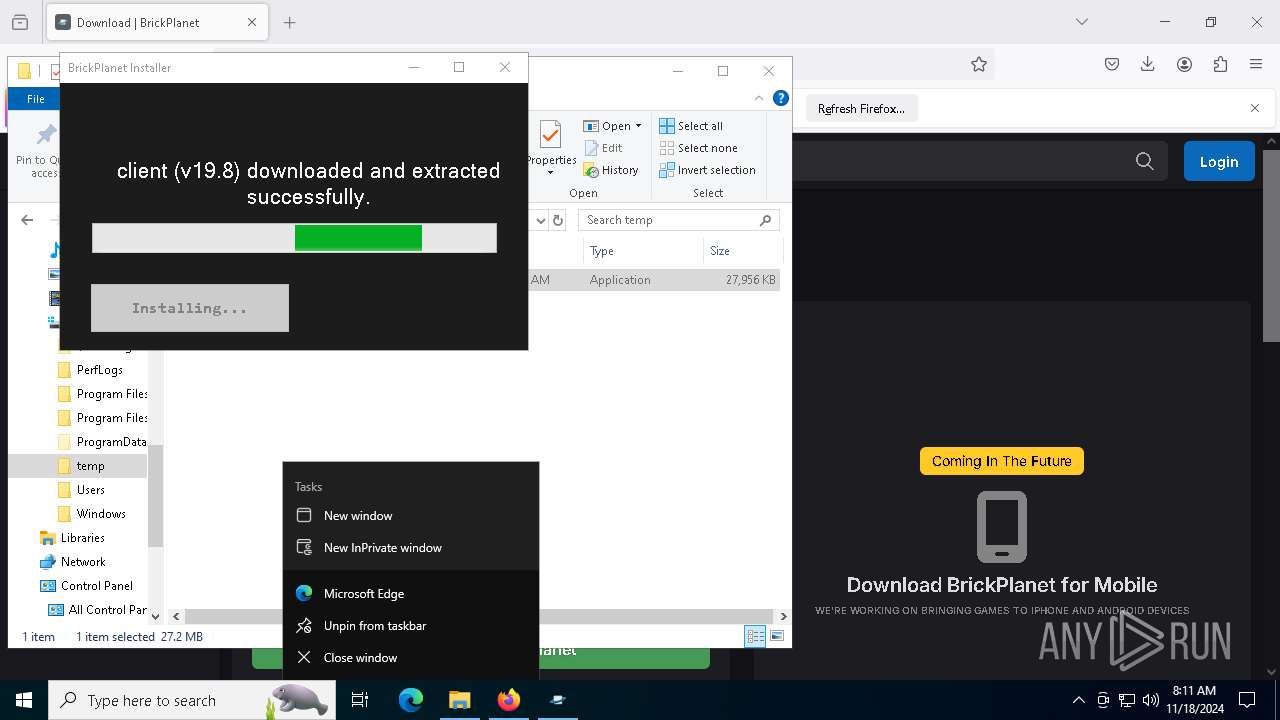Viewport: 1280px width, 720px height.
Task: Click Select none in Explorer ribbon
Action: [x=698, y=148]
